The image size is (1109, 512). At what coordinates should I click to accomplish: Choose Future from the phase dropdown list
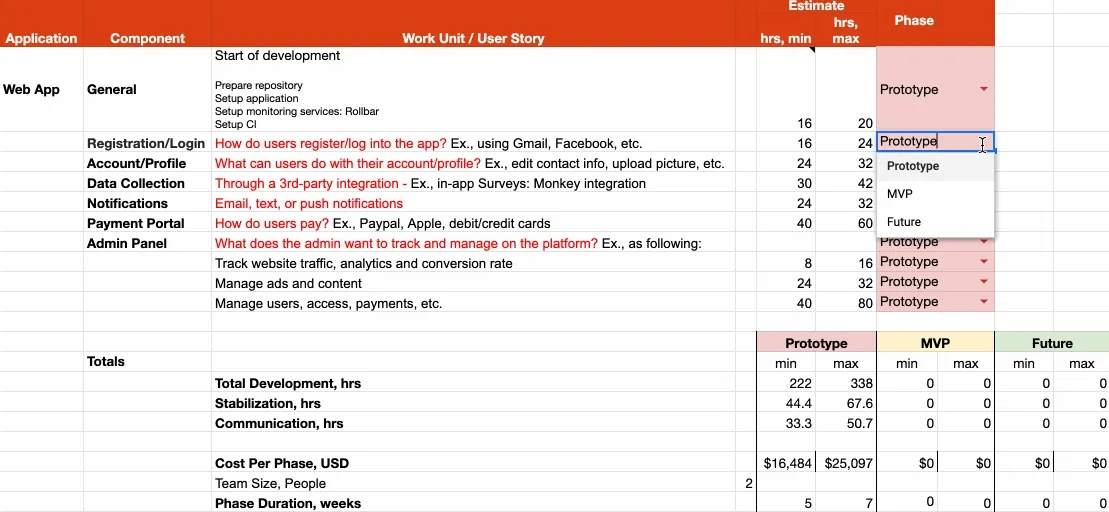935,222
